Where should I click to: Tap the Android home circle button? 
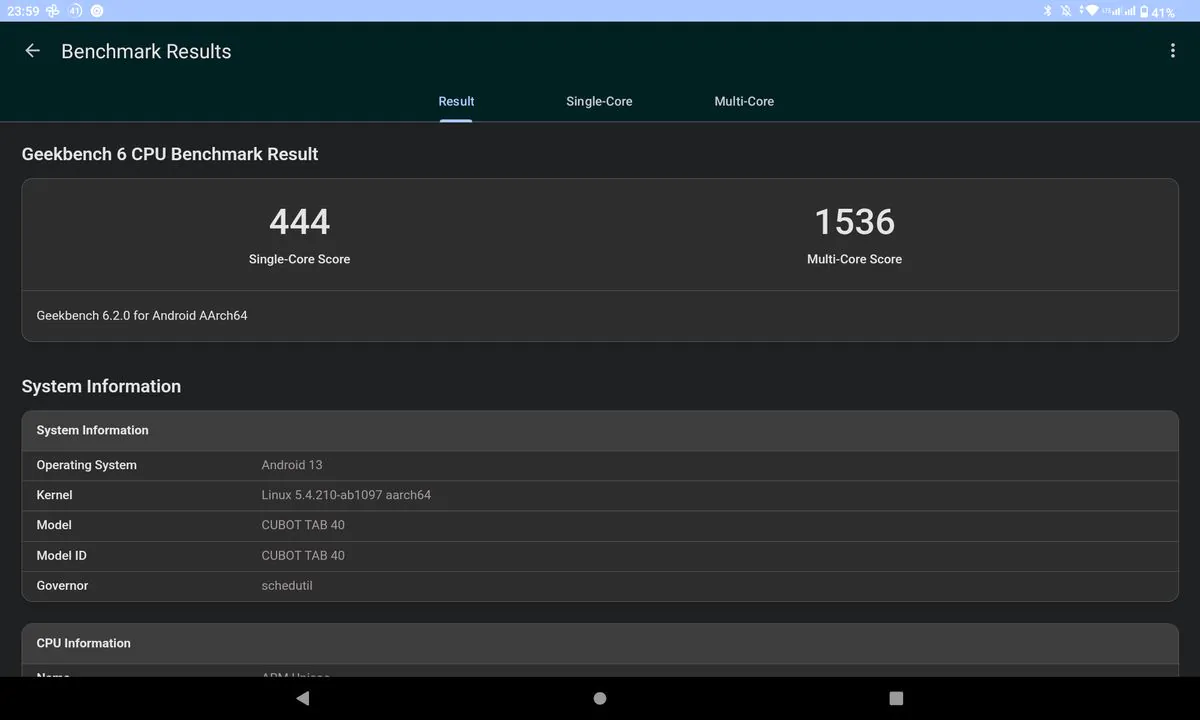(x=600, y=698)
